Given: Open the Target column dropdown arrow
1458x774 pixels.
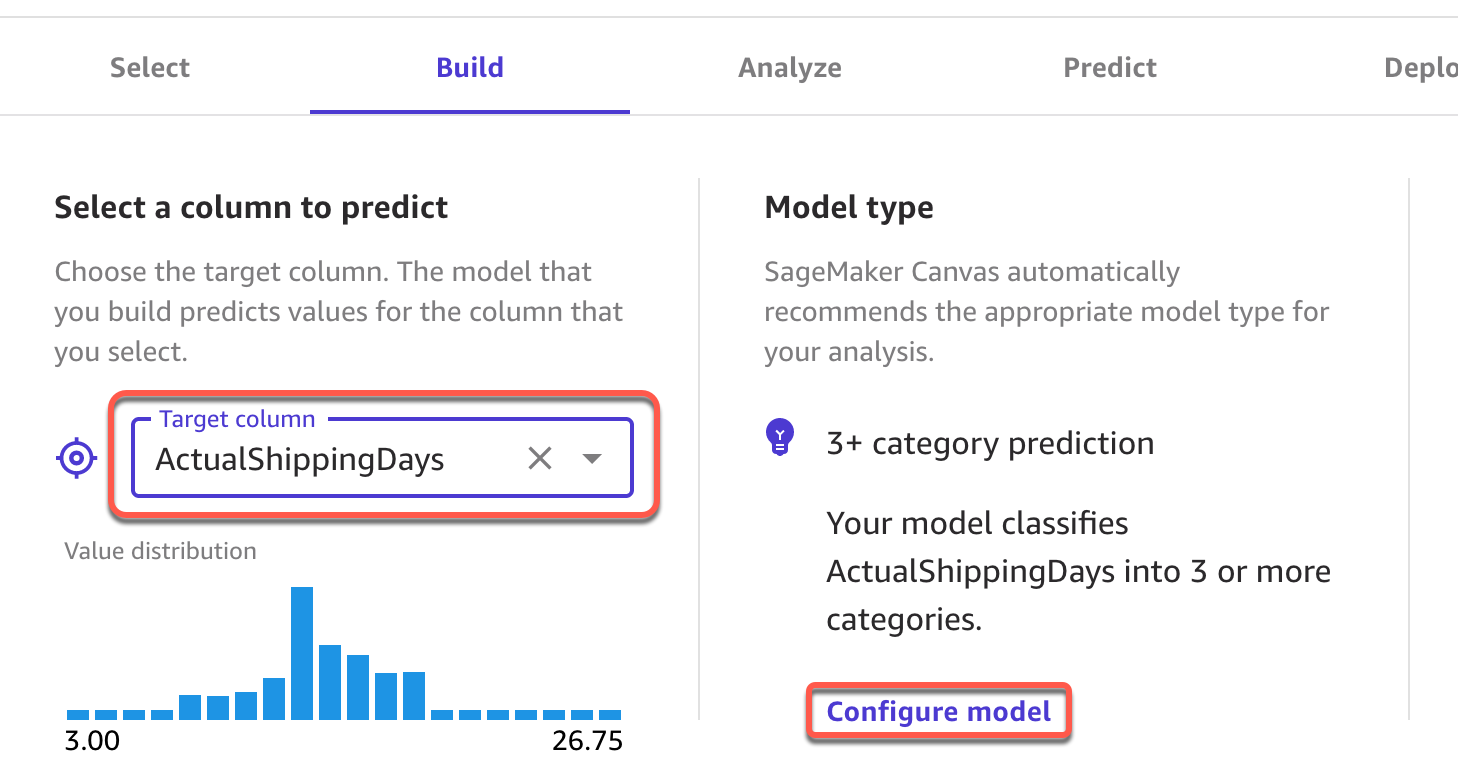Looking at the screenshot, I should pyautogui.click(x=592, y=459).
